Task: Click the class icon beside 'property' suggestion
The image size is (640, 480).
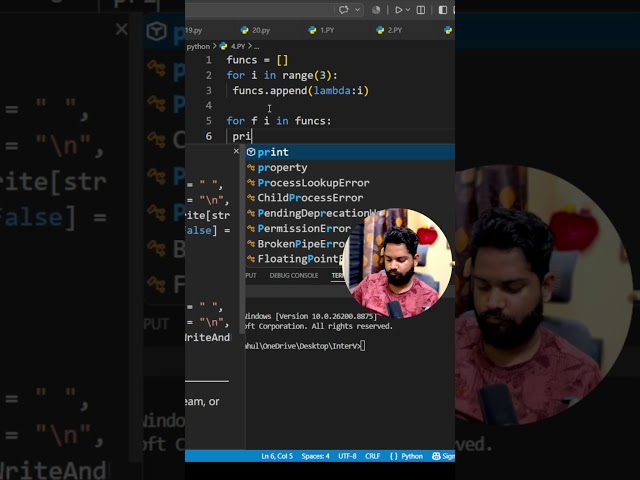Action: coord(251,167)
